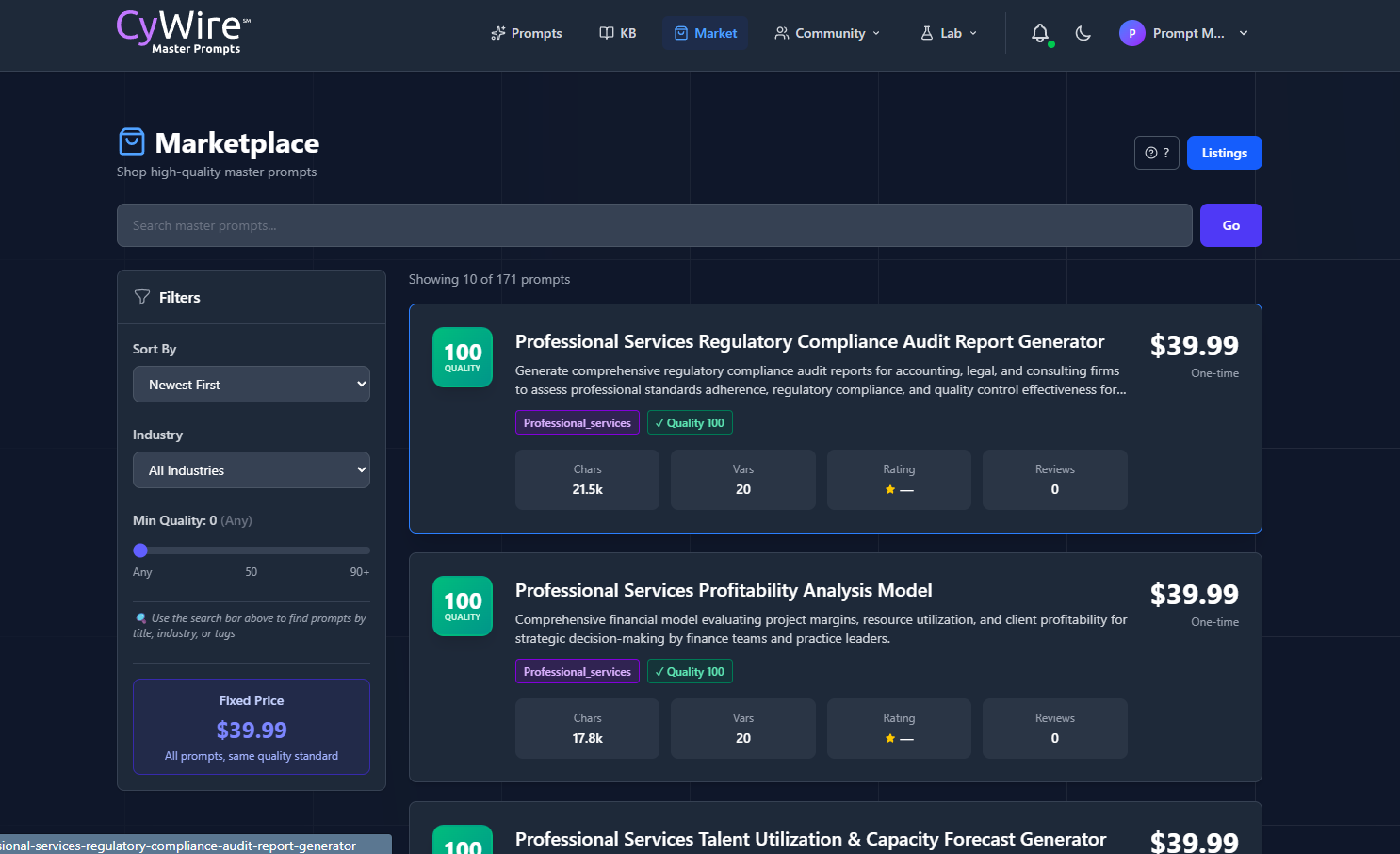Click the Chars 17.8k stat box
This screenshot has height=854, width=1400.
(588, 729)
